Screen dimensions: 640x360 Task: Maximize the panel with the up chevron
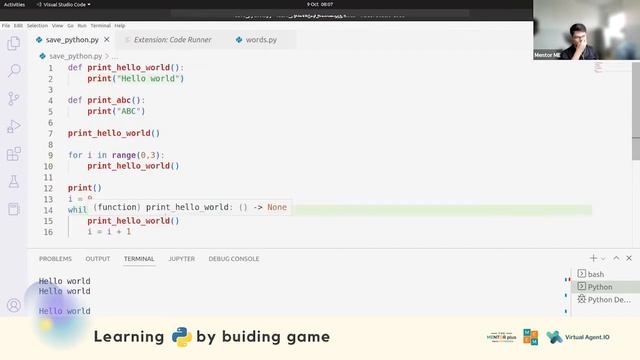[x=616, y=258]
